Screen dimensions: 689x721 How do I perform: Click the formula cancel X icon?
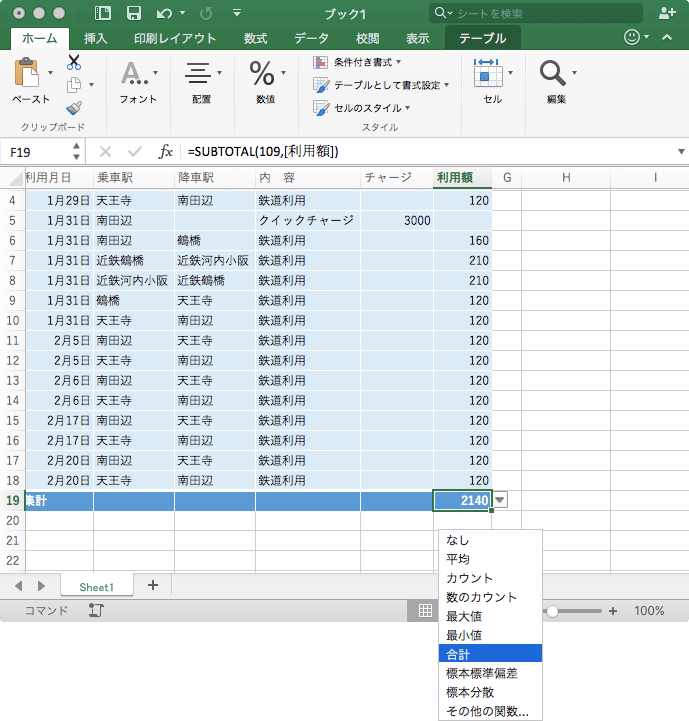105,151
